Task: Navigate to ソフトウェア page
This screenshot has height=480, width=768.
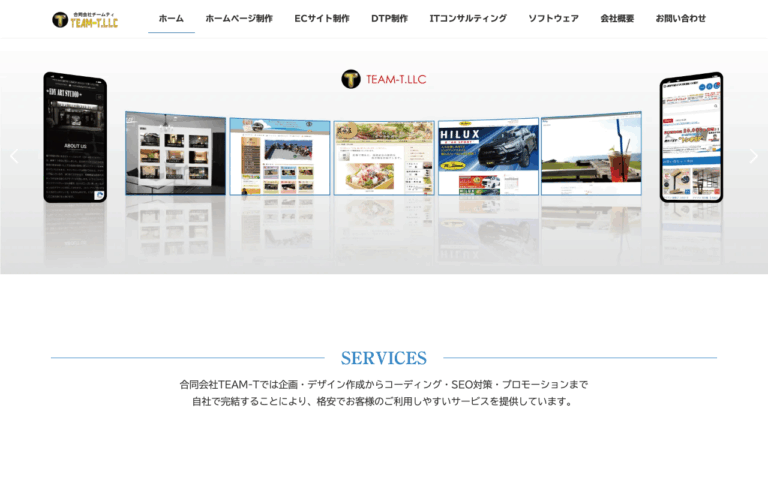Action: pyautogui.click(x=553, y=19)
